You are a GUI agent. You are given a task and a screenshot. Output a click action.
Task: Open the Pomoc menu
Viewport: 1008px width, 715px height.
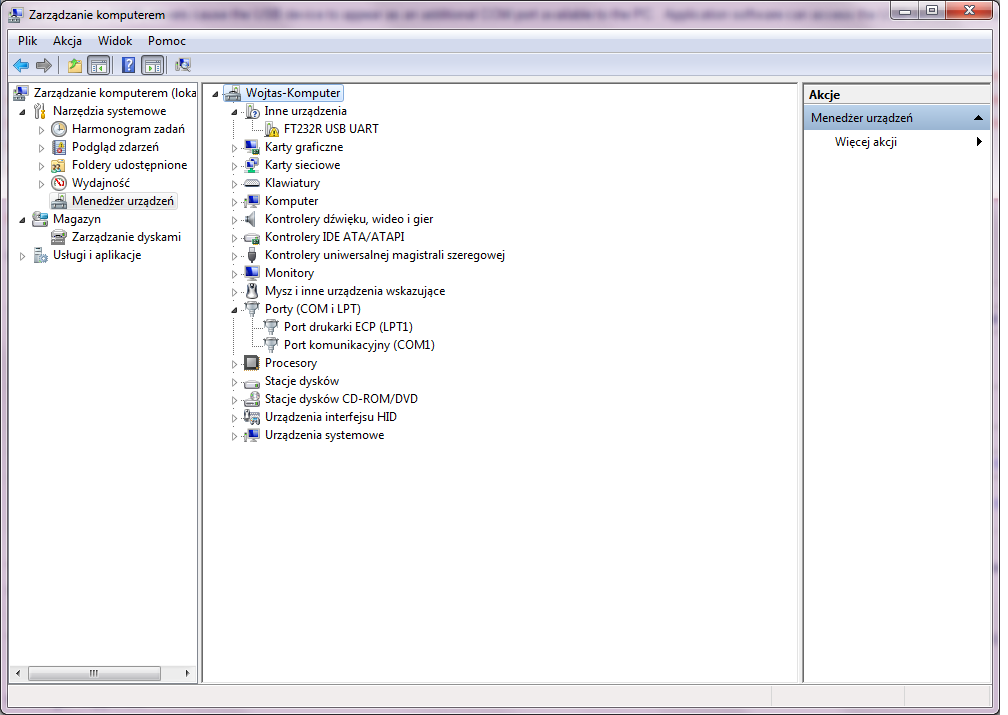[x=166, y=41]
